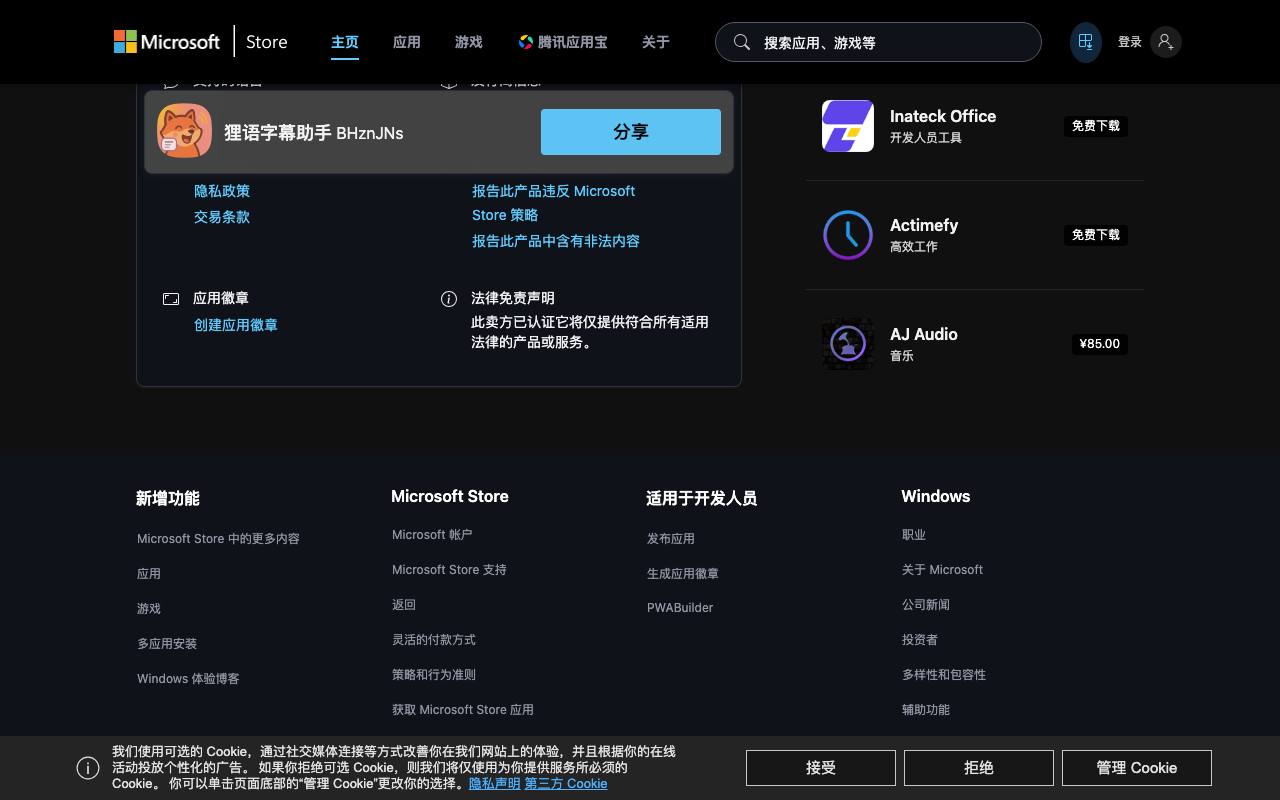Image resolution: width=1280 pixels, height=800 pixels.
Task: Open the Actimefy clock app icon
Action: click(x=848, y=235)
